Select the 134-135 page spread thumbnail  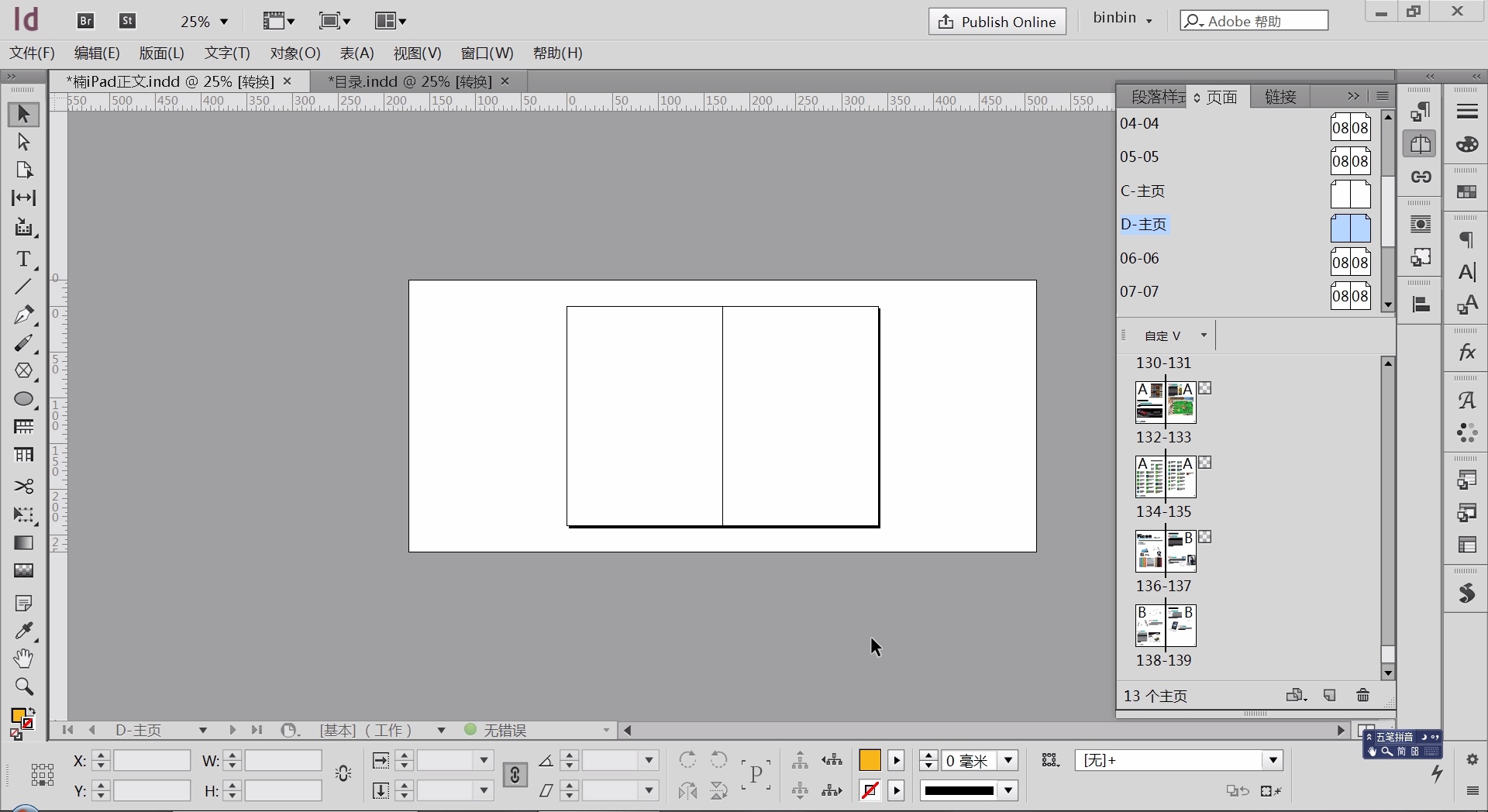pyautogui.click(x=1165, y=476)
